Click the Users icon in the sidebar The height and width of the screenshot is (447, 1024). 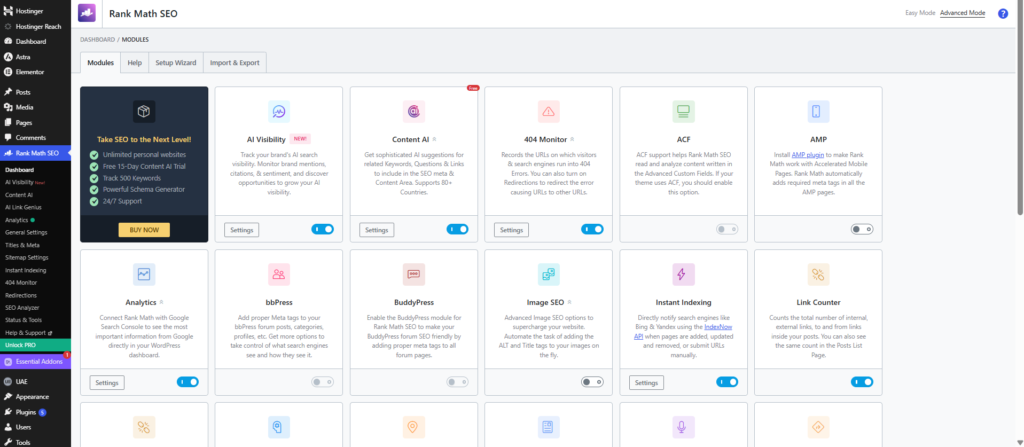tap(8, 427)
